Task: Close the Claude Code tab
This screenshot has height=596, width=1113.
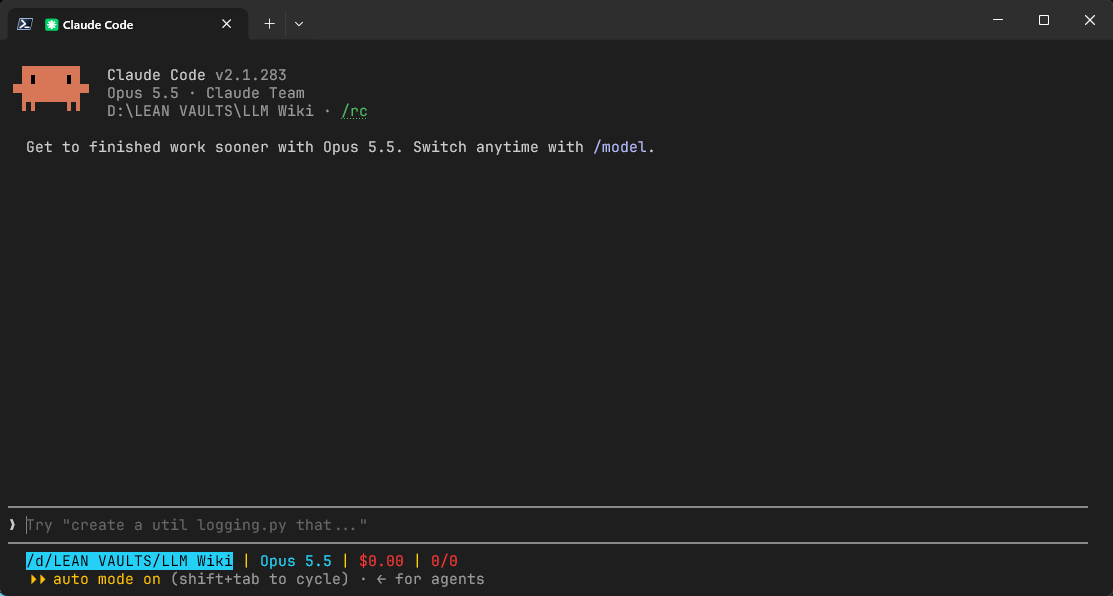Action: coord(226,24)
